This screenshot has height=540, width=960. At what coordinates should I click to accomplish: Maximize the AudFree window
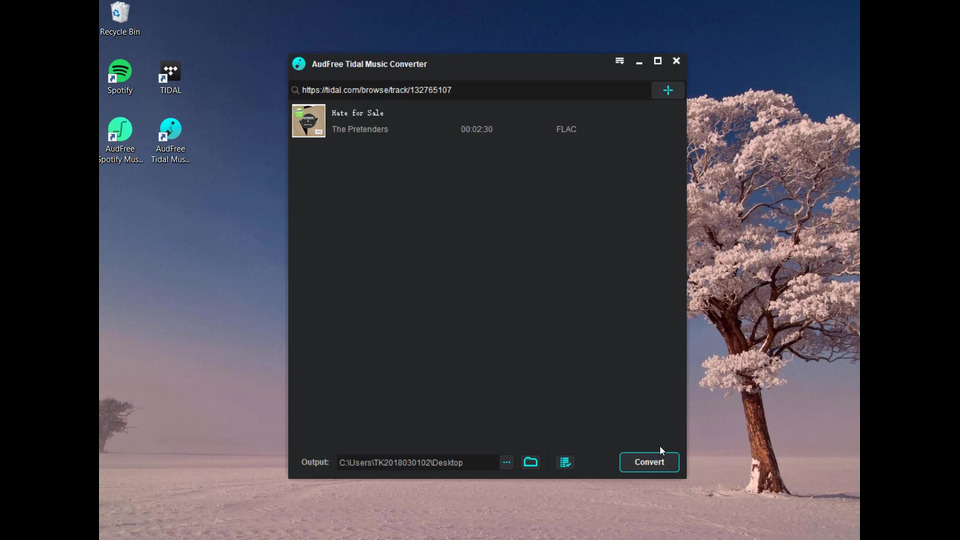658,61
